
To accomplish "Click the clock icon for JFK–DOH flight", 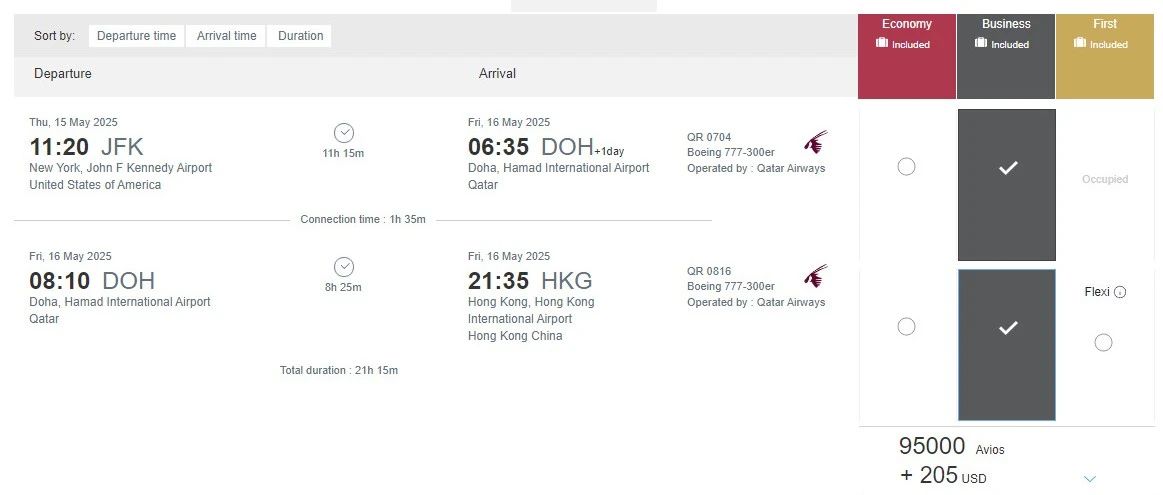I will click(x=344, y=133).
